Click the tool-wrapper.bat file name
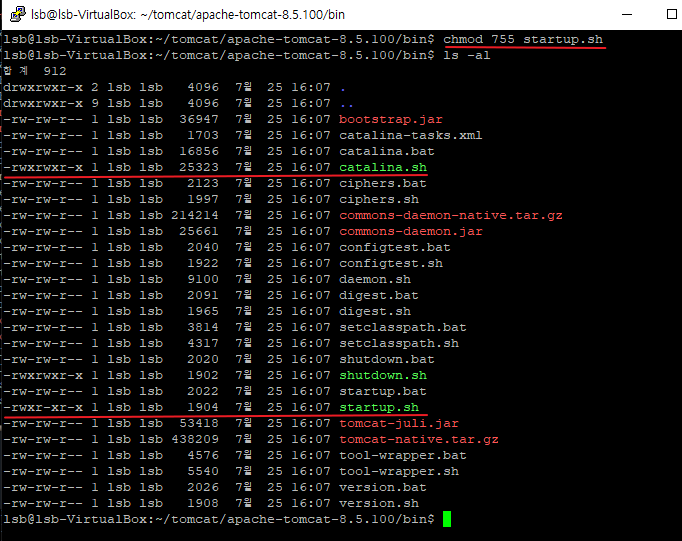Image resolution: width=682 pixels, height=541 pixels. [402, 455]
